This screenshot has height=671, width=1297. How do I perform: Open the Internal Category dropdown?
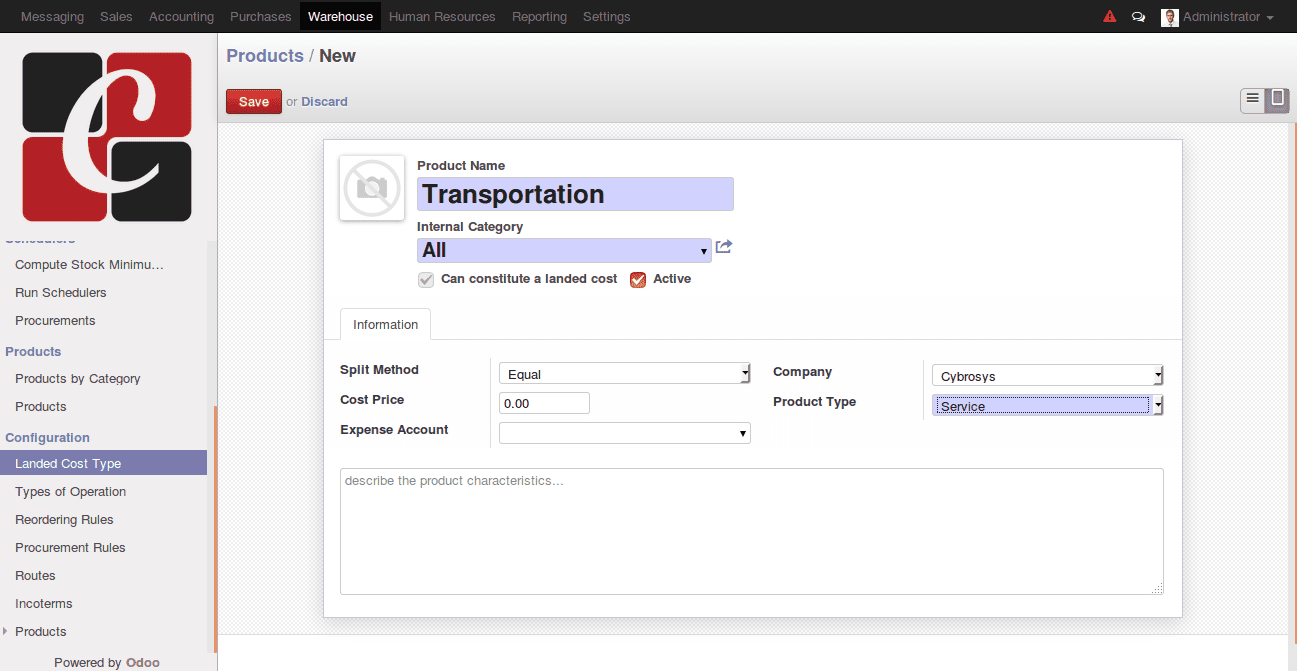564,250
